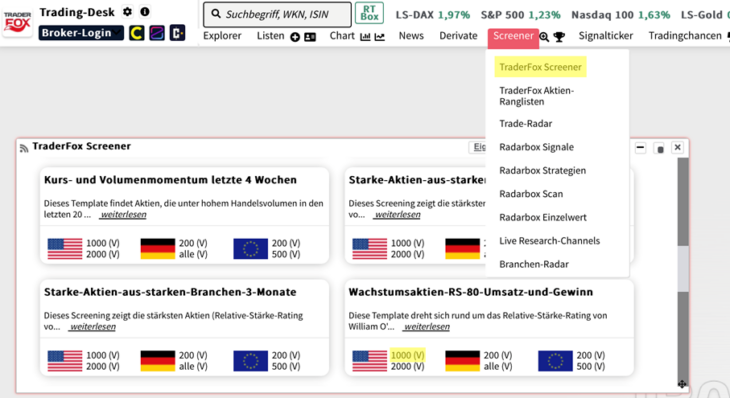Select Radarbox Strategien menu entry
The image size is (730, 398).
coord(542,170)
